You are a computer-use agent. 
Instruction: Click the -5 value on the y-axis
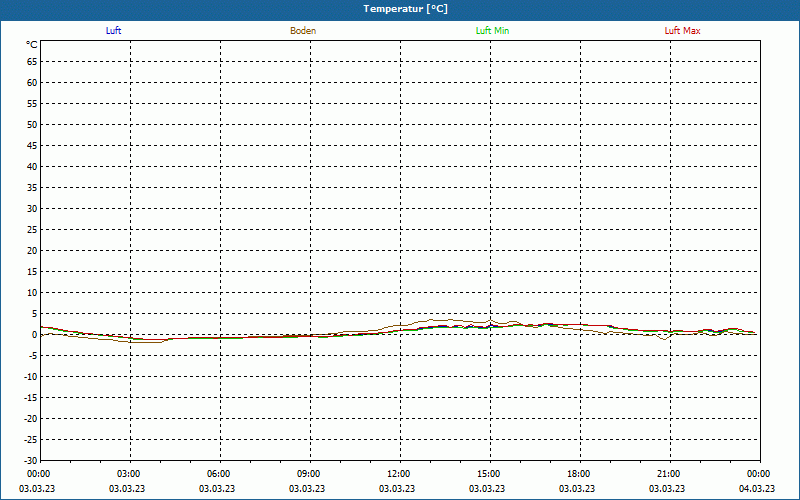coord(33,356)
